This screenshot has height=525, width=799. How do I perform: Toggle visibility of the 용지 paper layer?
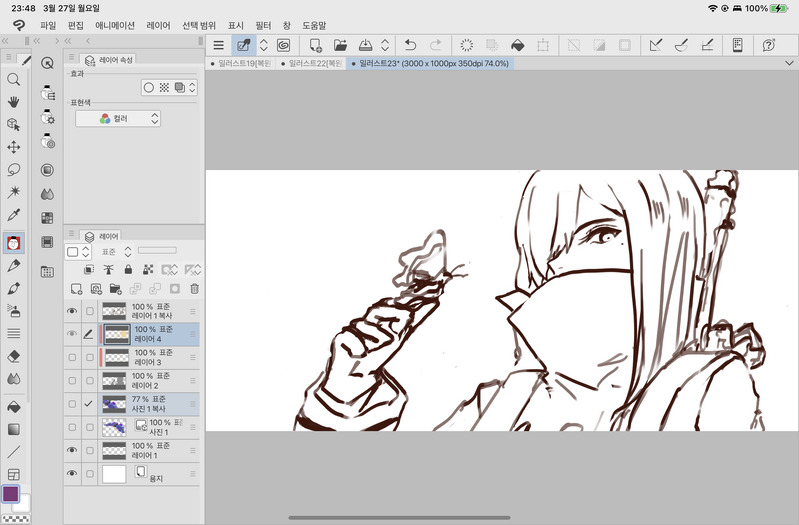72,473
